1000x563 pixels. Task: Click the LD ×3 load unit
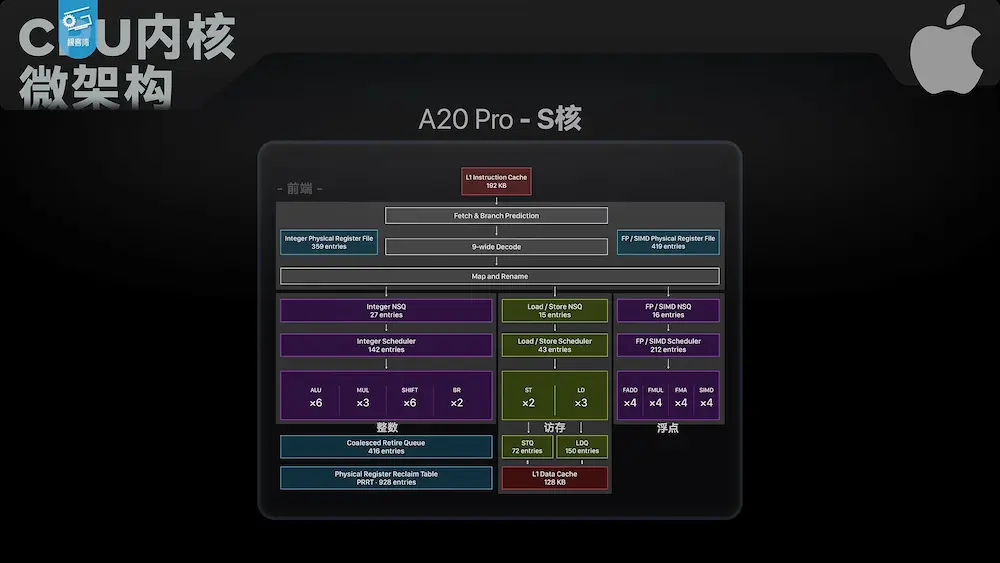tap(581, 397)
